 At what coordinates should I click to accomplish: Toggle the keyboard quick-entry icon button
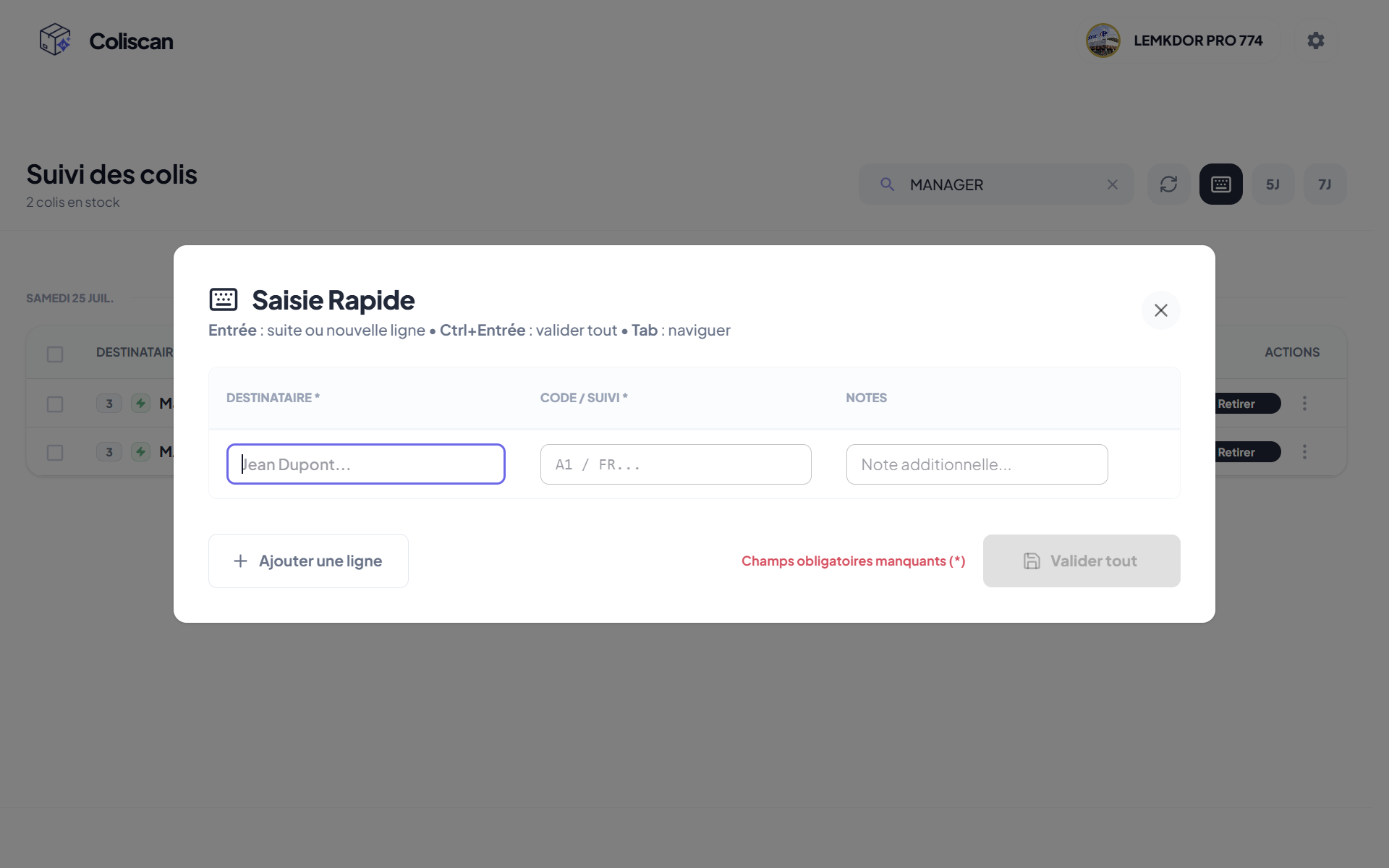[1220, 184]
